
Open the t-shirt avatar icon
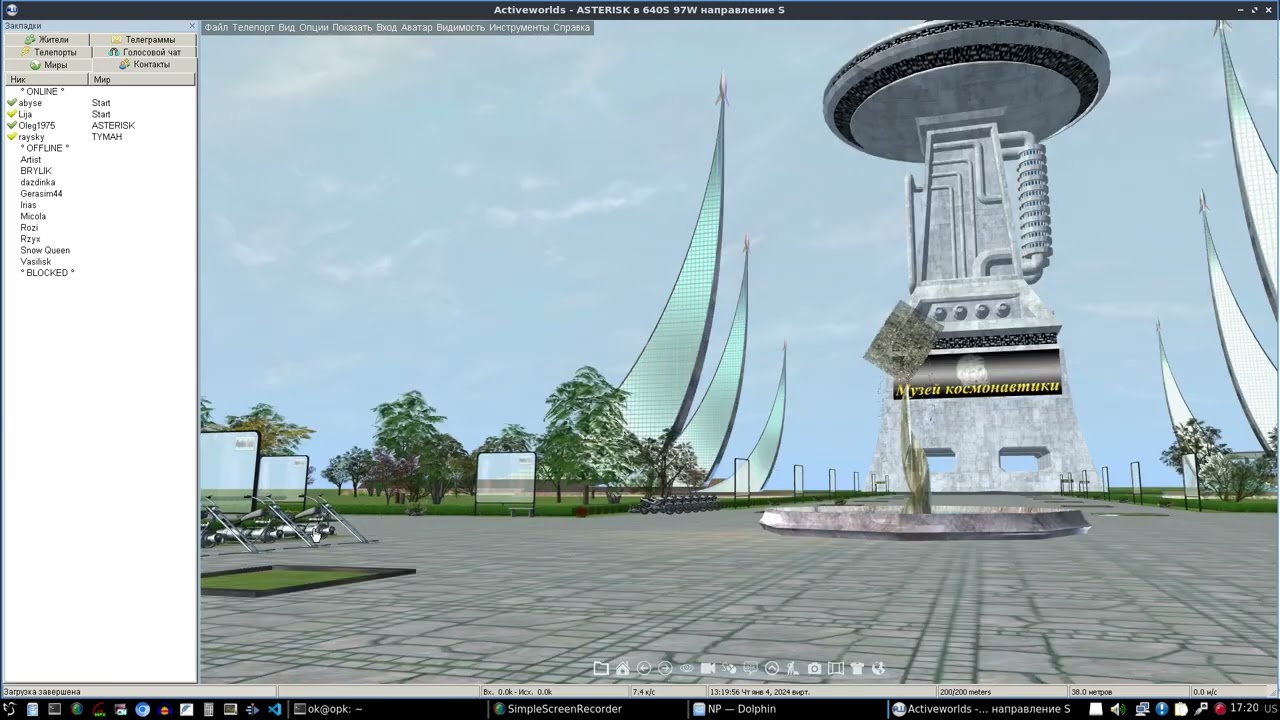tap(857, 669)
